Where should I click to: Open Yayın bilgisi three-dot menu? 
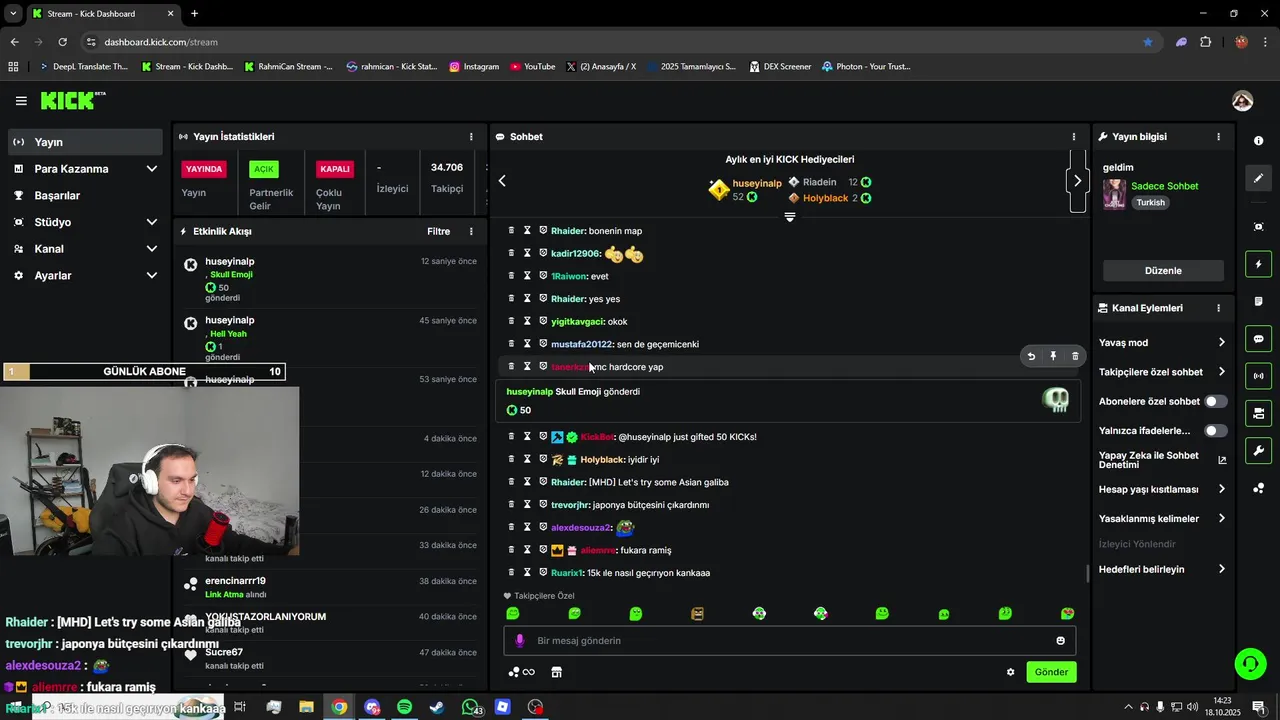(1218, 137)
